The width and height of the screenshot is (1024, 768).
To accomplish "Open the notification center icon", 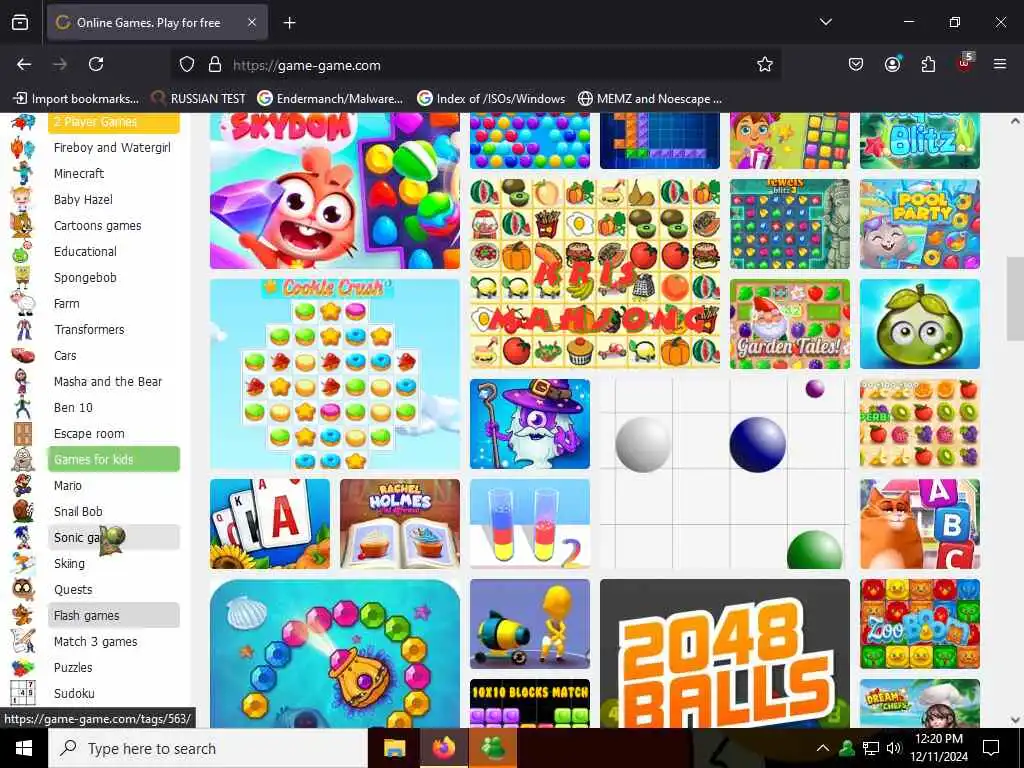I will (x=991, y=748).
